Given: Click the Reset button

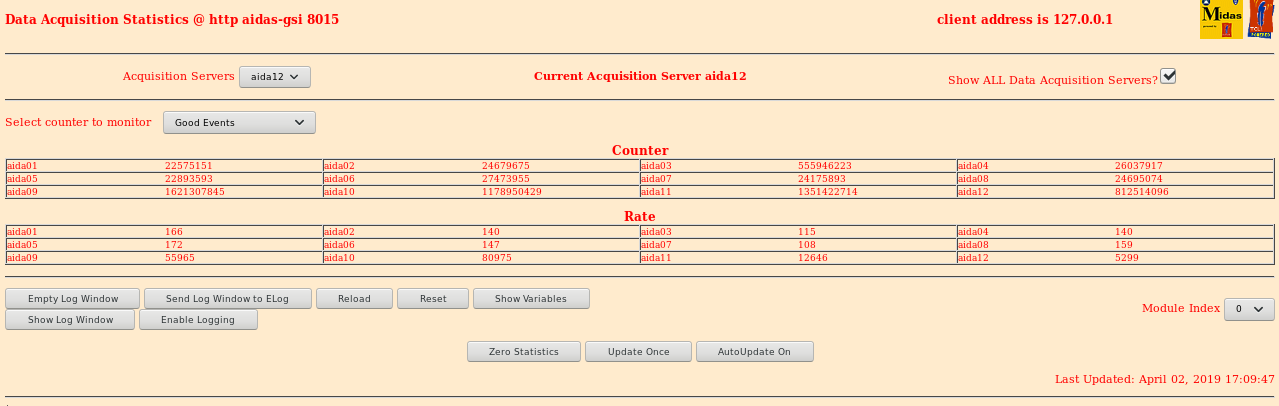Looking at the screenshot, I should tap(433, 298).
